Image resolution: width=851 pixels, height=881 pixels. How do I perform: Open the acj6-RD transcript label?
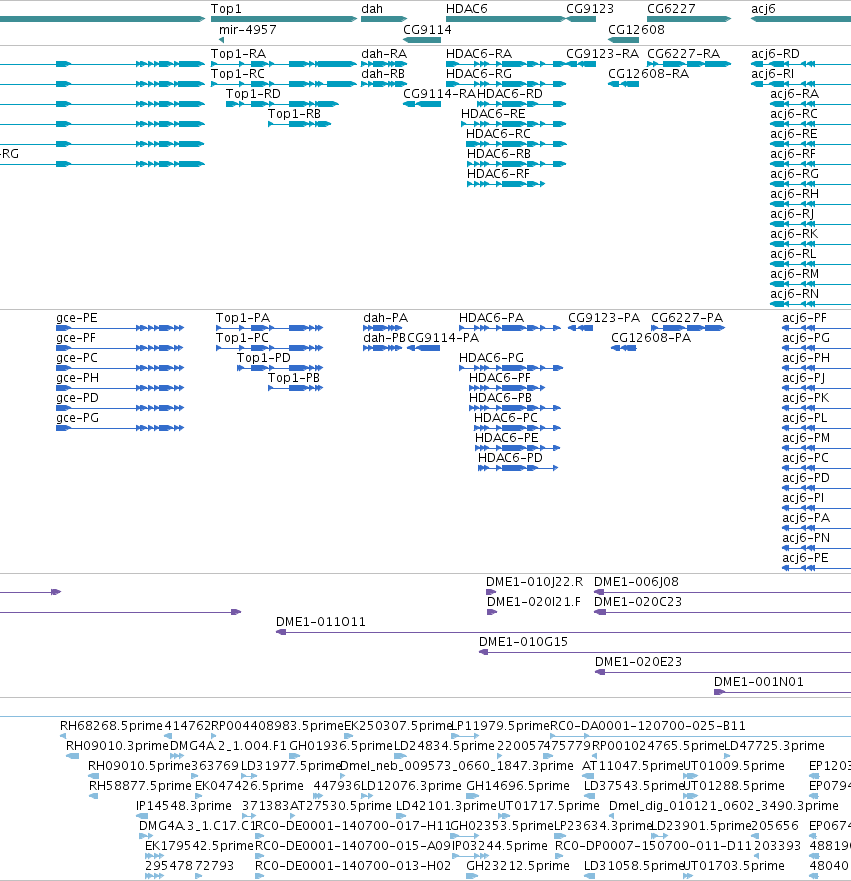(x=775, y=54)
